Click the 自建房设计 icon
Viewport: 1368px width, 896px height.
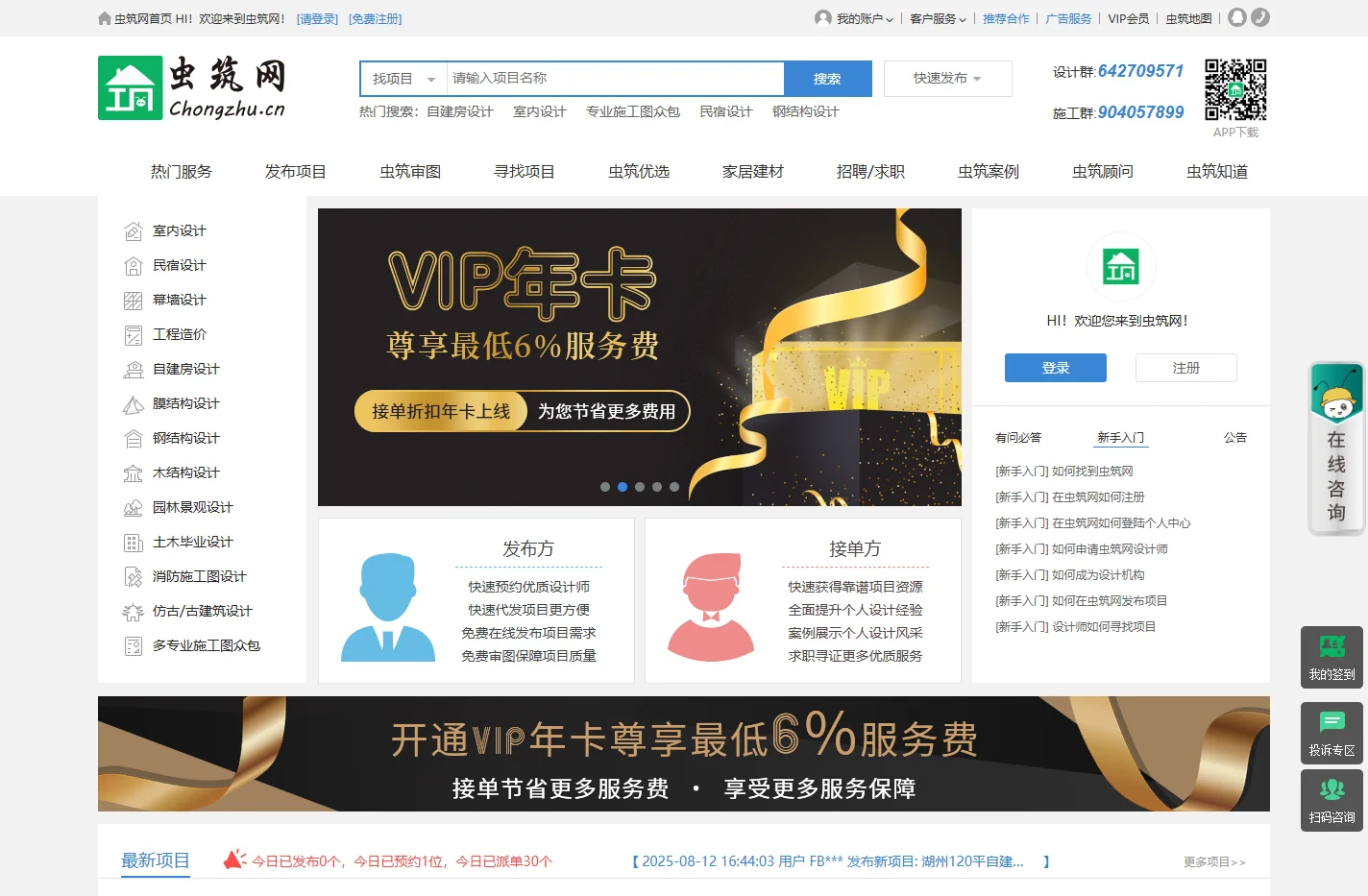pos(134,370)
